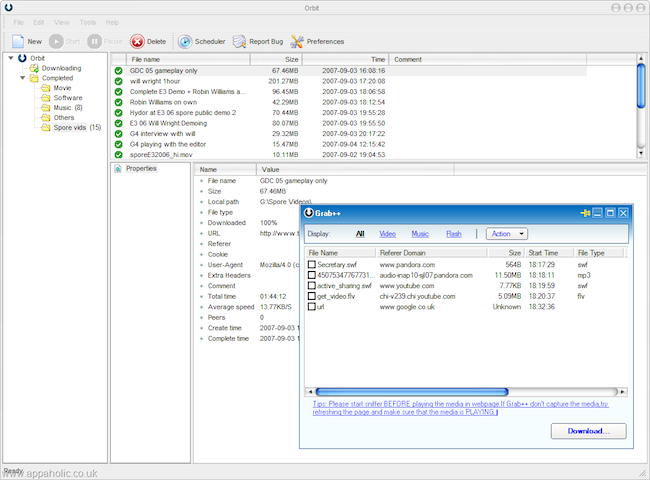Open the Tools menu
This screenshot has width=650, height=480.
87,22
